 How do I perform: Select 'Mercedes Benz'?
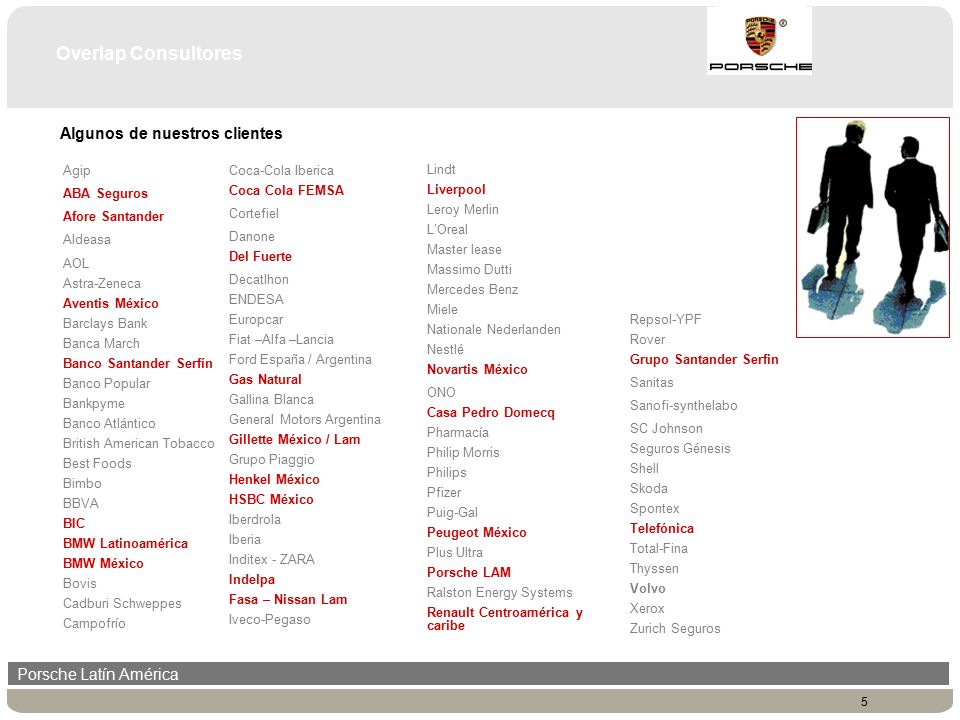coord(473,290)
